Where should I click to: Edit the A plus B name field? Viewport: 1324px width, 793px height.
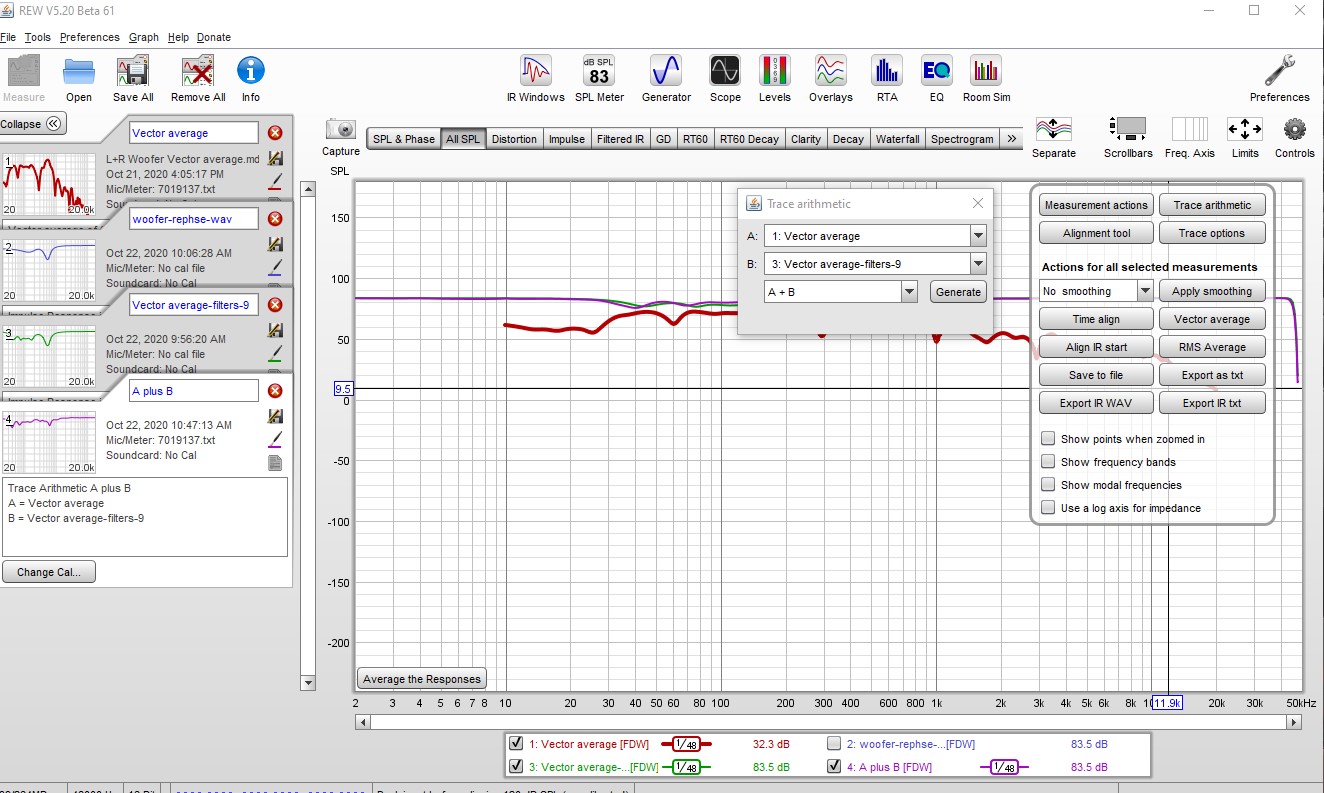[x=194, y=391]
